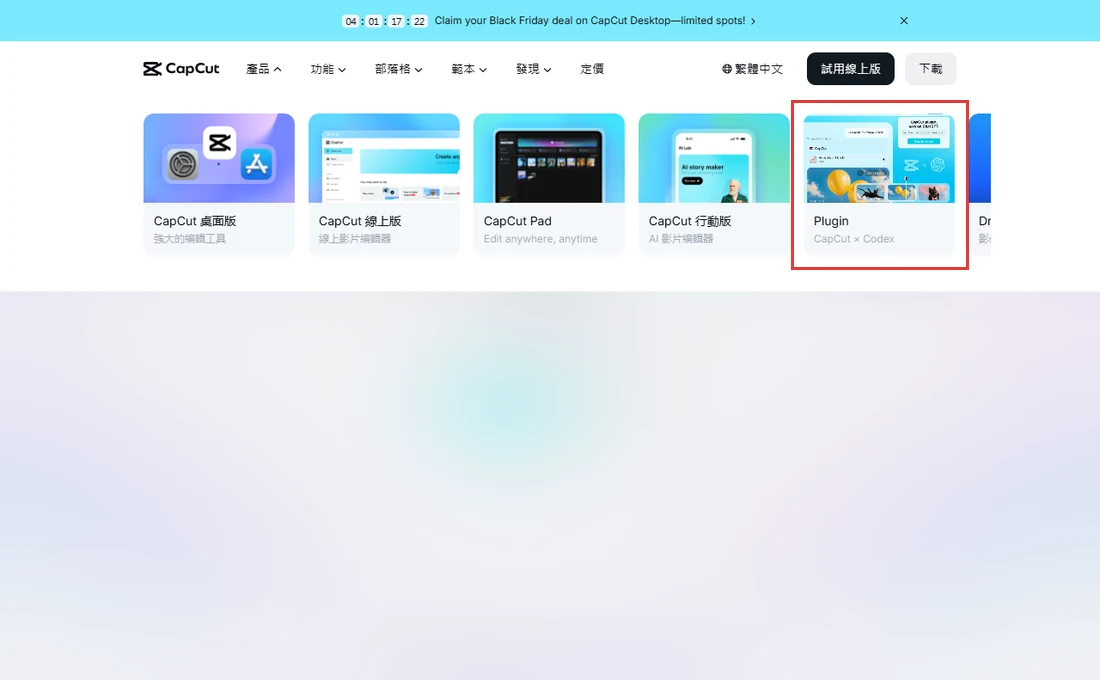Open the CapCut 線上版 card thumbnail

tap(384, 158)
